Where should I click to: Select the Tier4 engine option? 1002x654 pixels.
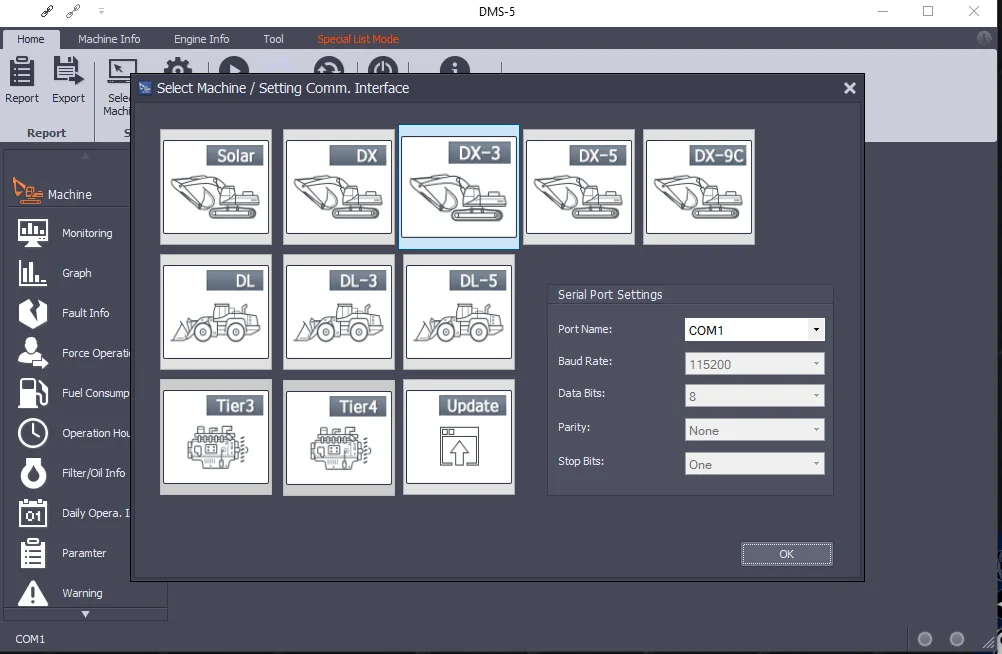click(337, 437)
